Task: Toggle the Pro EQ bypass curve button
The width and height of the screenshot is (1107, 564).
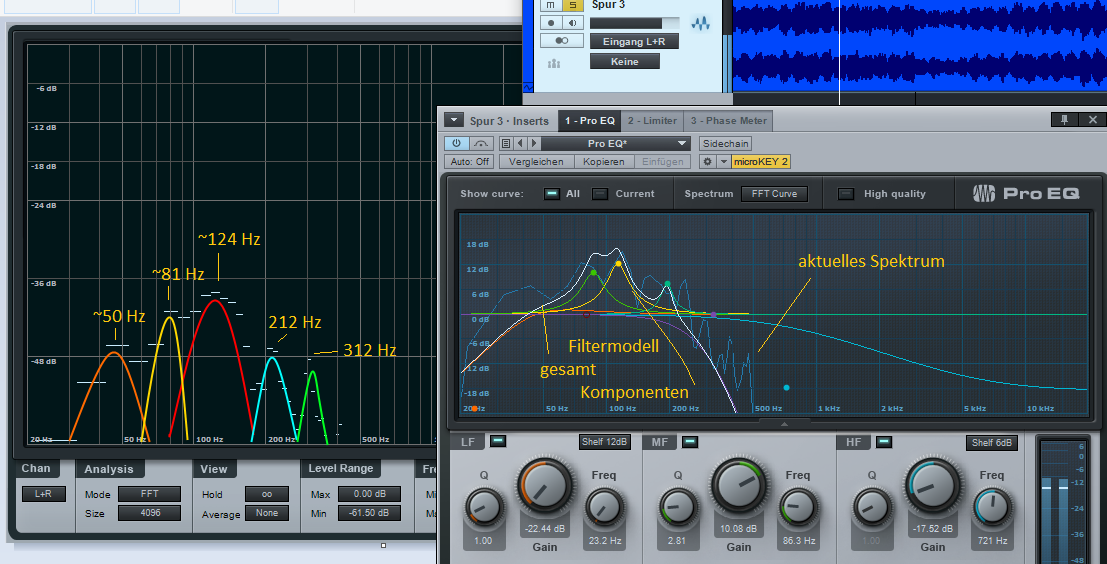Action: [x=481, y=143]
